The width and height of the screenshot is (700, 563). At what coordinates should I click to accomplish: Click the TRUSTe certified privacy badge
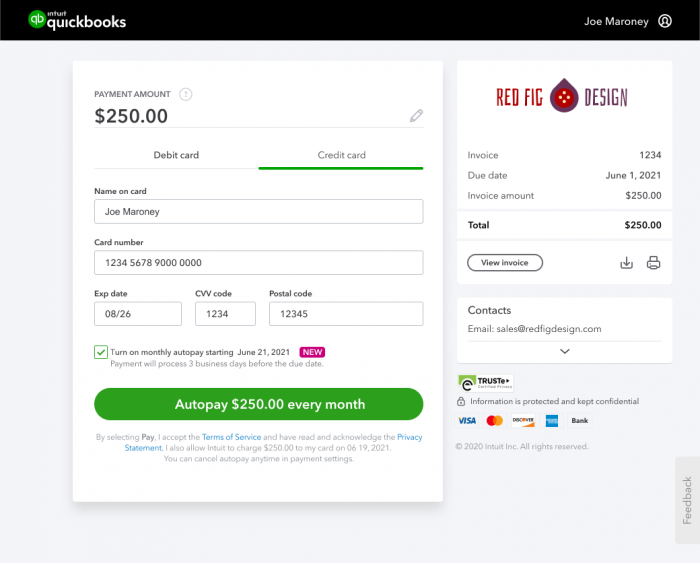click(486, 383)
